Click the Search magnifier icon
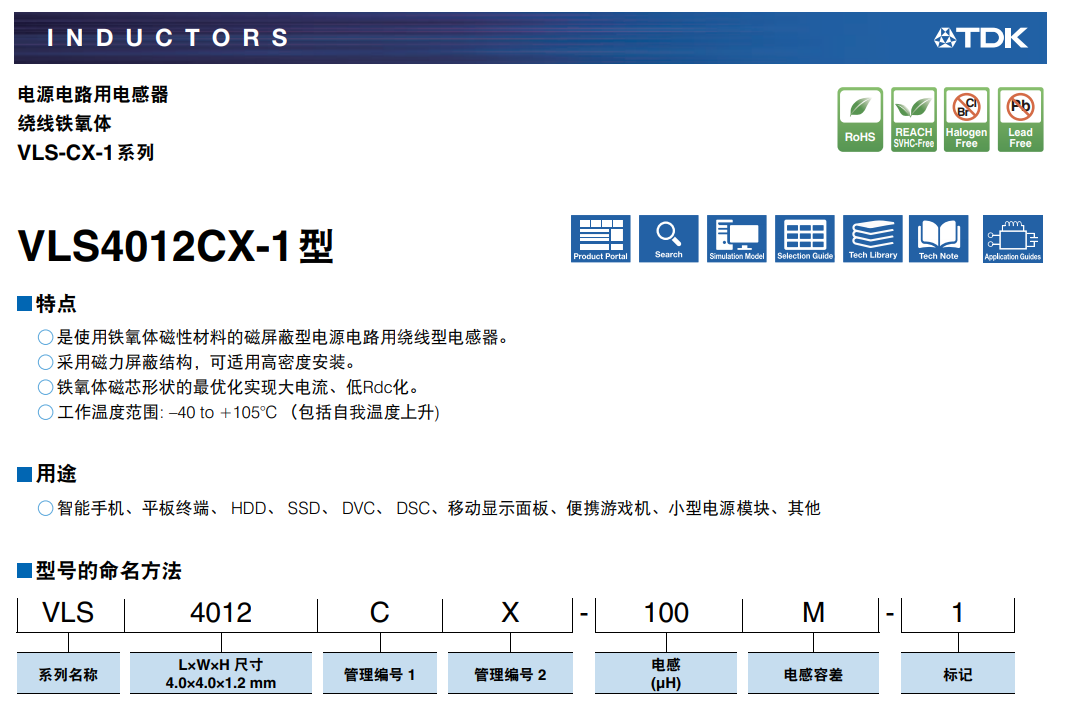This screenshot has width=1068, height=723. (668, 239)
